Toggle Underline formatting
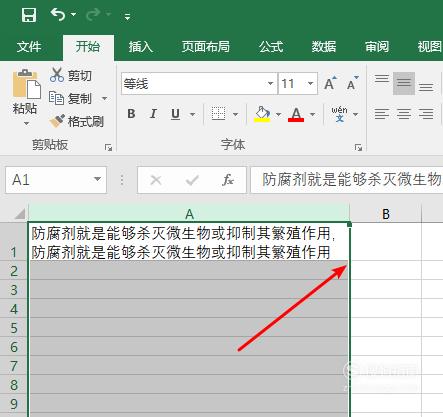The image size is (443, 417). coord(175,114)
